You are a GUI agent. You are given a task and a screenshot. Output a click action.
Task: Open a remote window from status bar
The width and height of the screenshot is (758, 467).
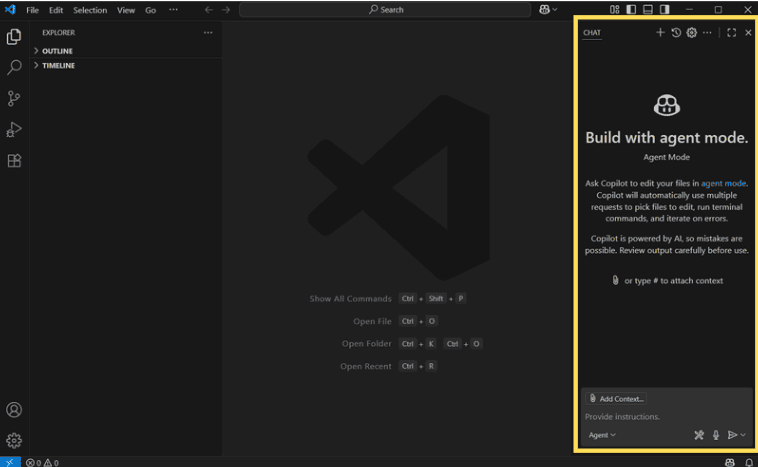(10, 462)
